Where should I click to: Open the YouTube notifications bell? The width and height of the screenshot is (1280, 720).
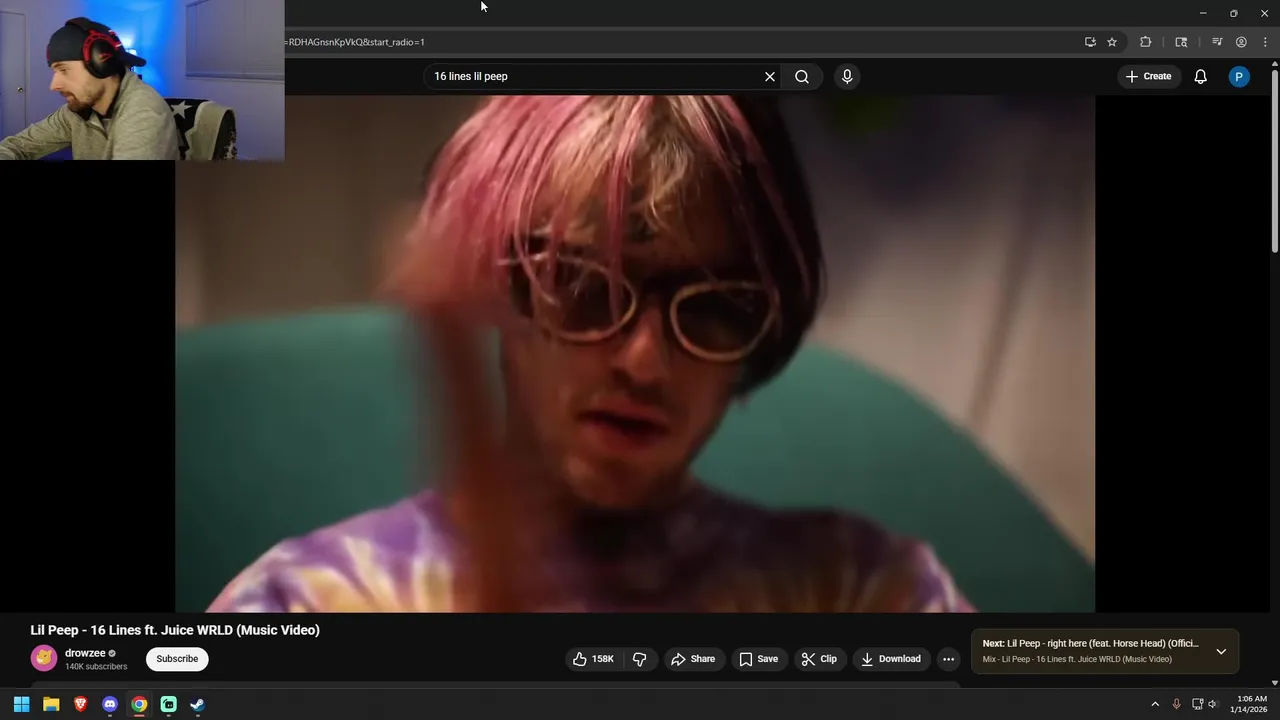click(1201, 77)
